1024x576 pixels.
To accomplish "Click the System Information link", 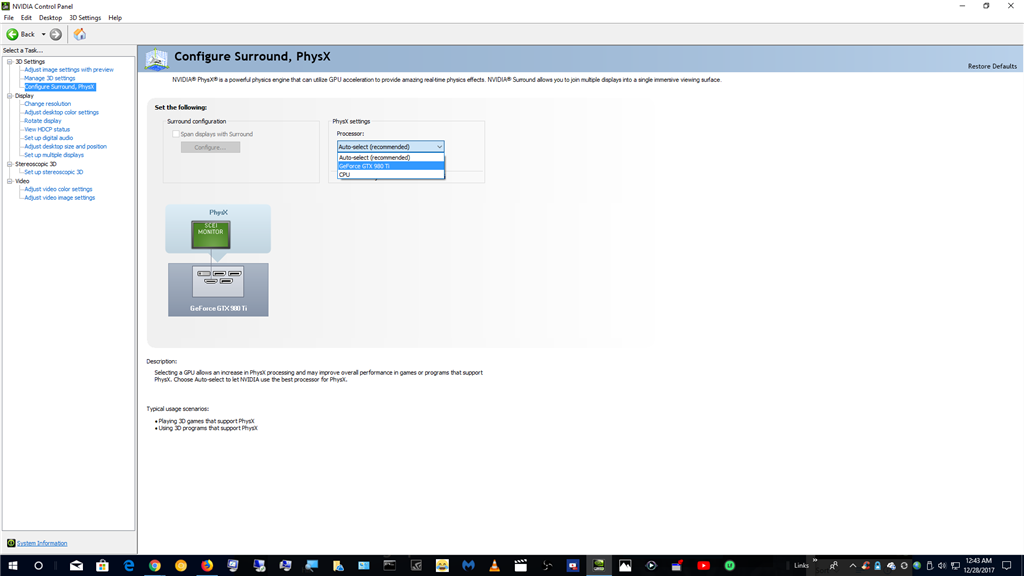I will coord(42,543).
